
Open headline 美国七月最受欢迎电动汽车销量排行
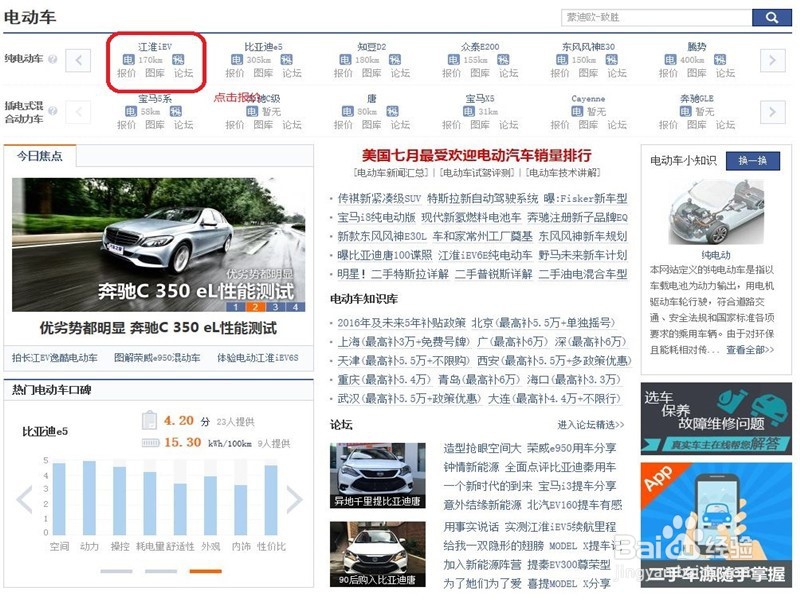(477, 155)
